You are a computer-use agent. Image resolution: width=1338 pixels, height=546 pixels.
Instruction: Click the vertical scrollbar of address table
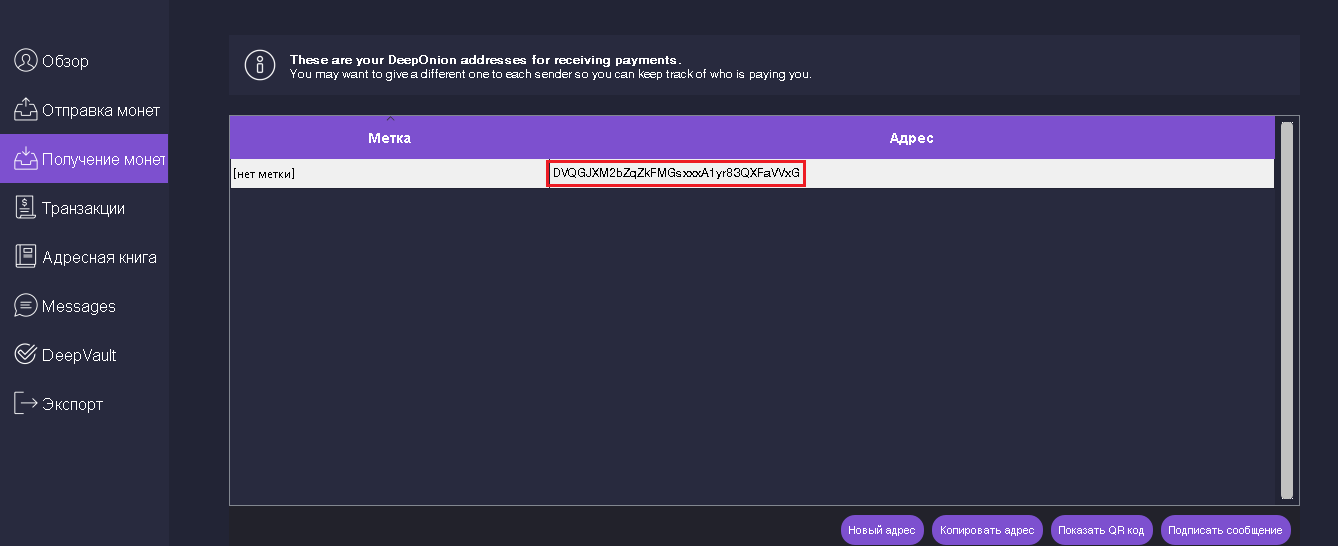(1286, 310)
